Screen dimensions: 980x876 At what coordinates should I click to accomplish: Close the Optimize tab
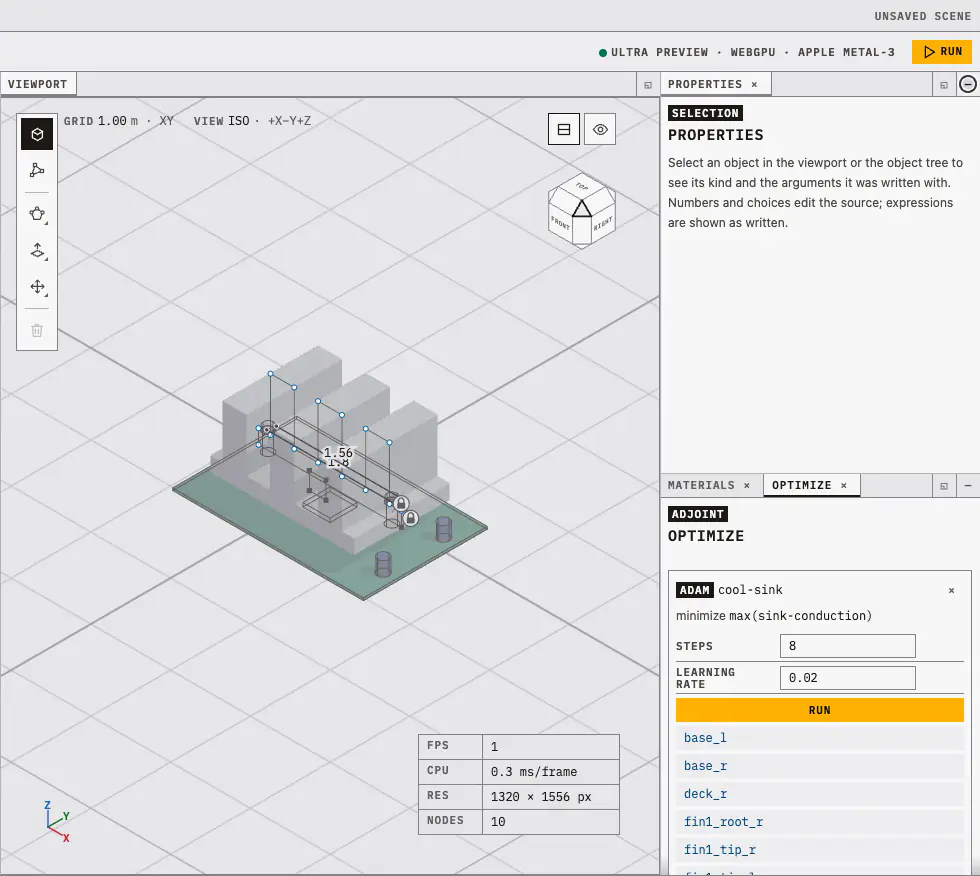pos(844,485)
